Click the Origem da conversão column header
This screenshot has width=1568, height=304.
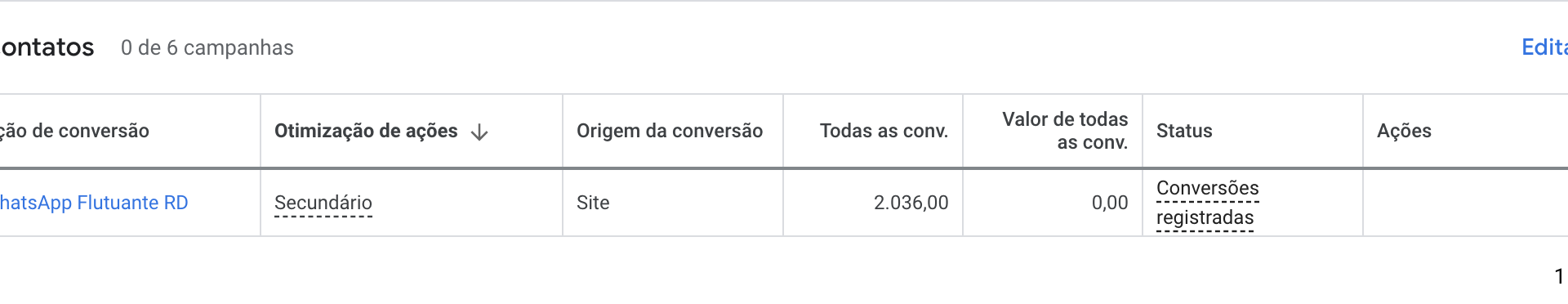[670, 131]
